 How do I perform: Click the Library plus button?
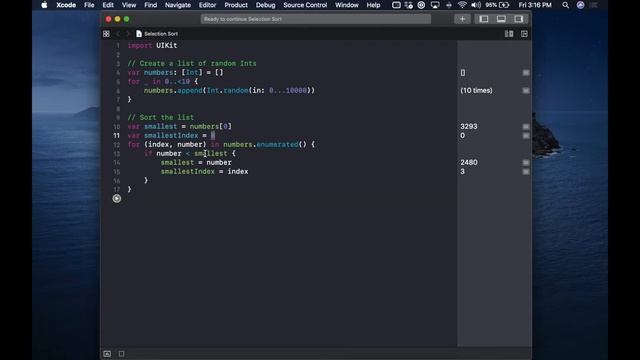(462, 19)
